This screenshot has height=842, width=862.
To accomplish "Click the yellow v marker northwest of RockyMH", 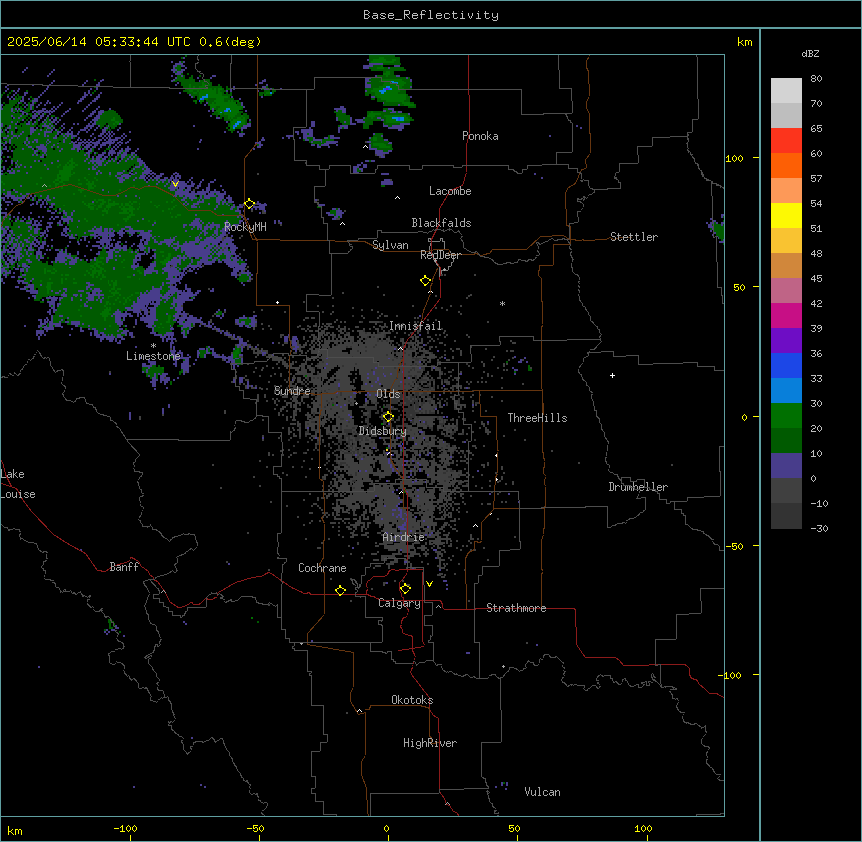I will click(175, 184).
